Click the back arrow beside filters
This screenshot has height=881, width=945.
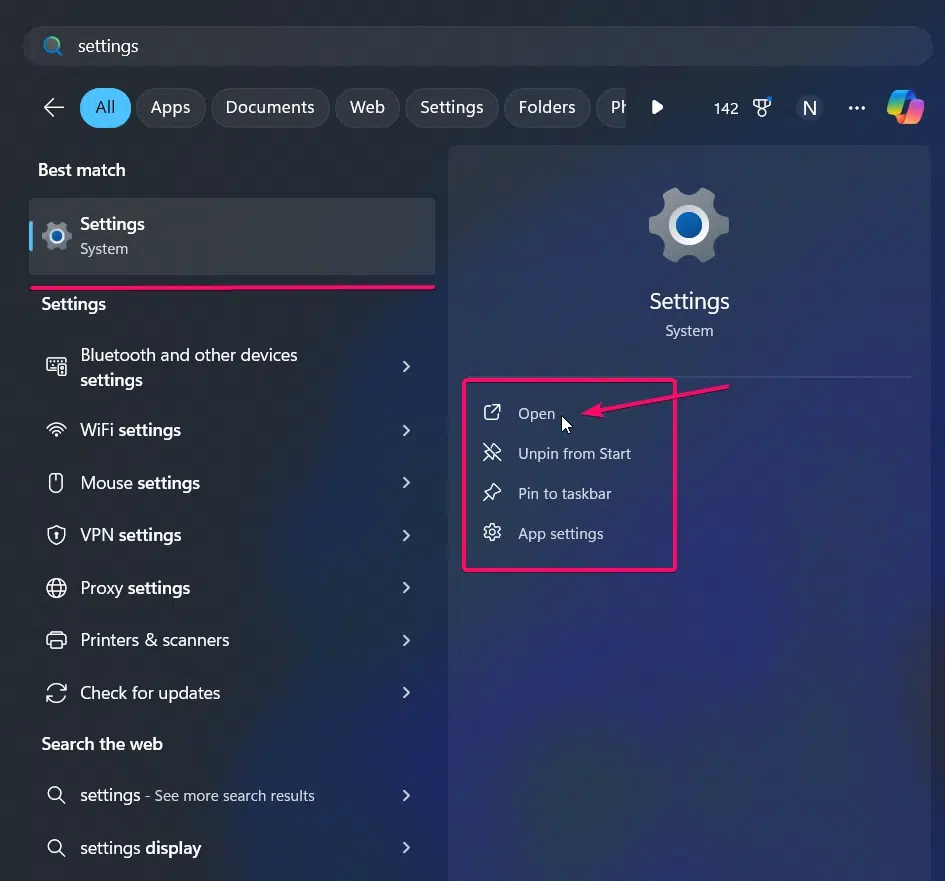pos(54,108)
